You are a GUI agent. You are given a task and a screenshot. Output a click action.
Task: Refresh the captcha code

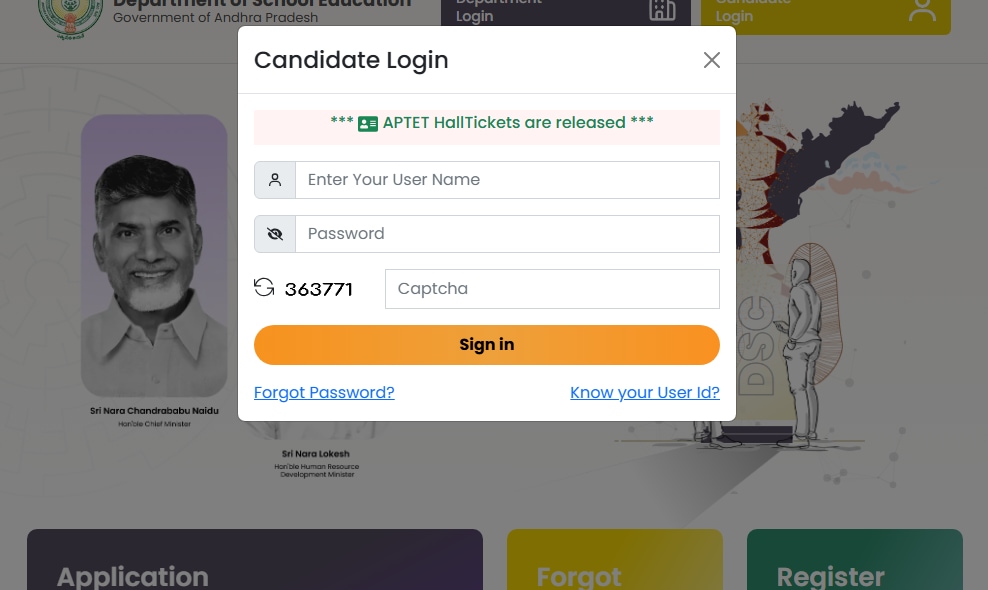pos(263,287)
